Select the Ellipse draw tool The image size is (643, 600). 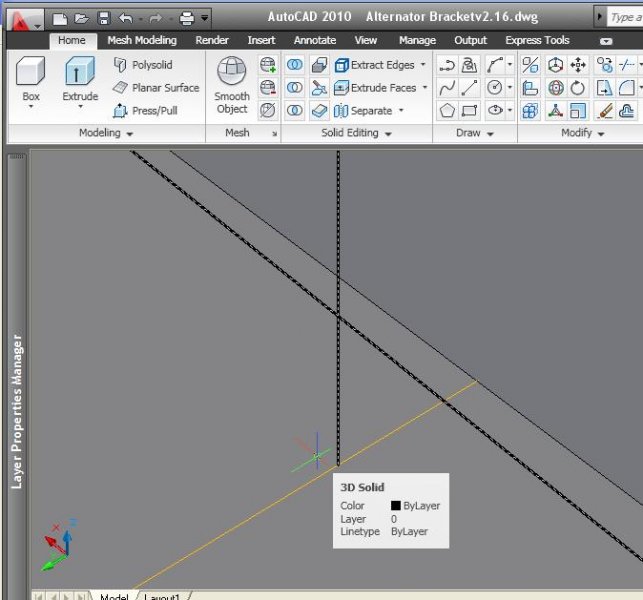(495, 110)
